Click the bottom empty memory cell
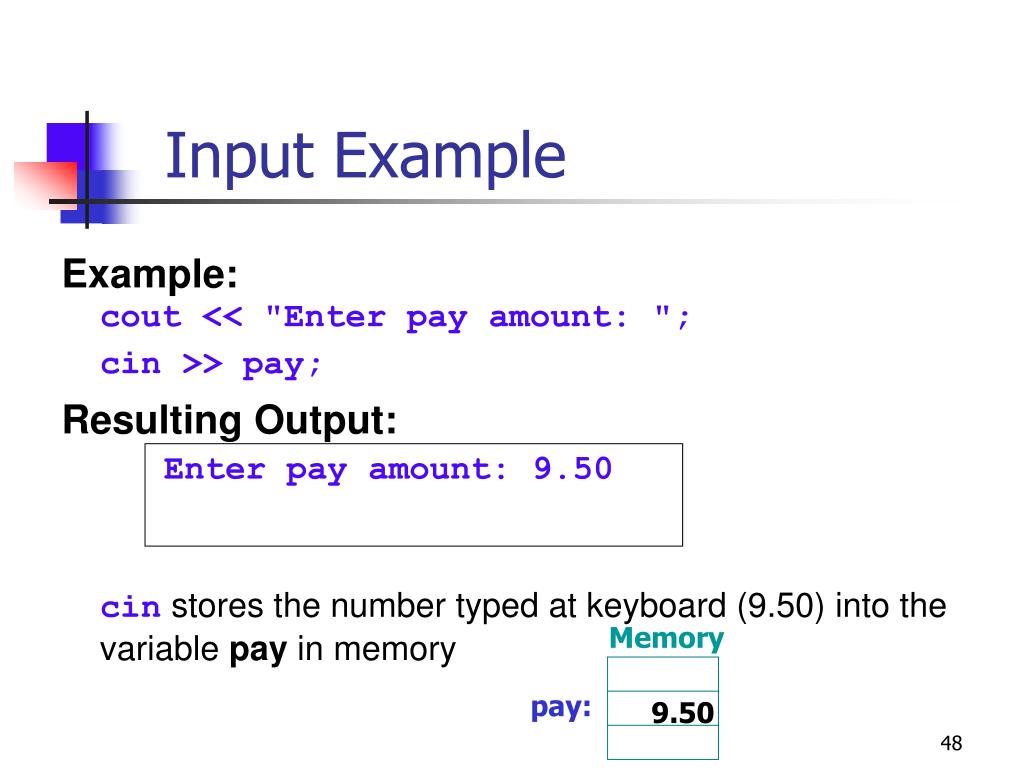 663,743
